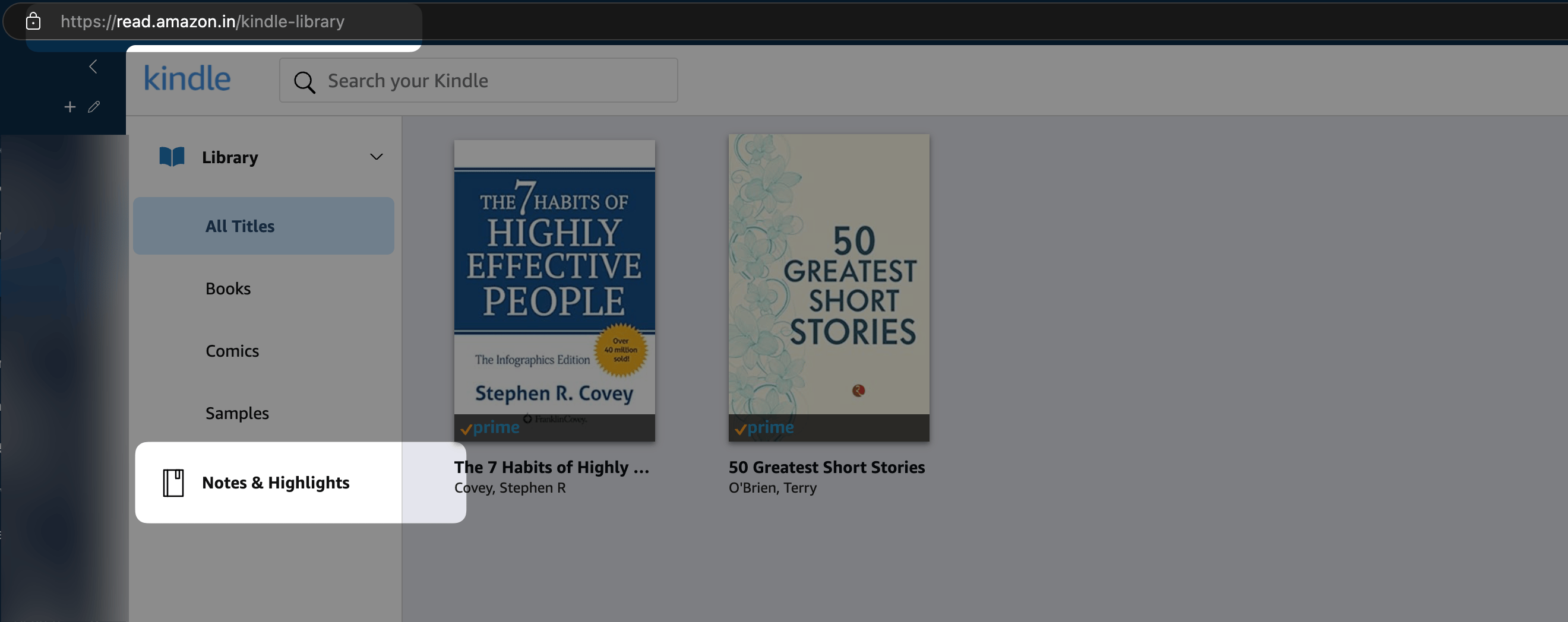This screenshot has width=1568, height=622.
Task: Click the magnifying glass search icon
Action: point(304,81)
